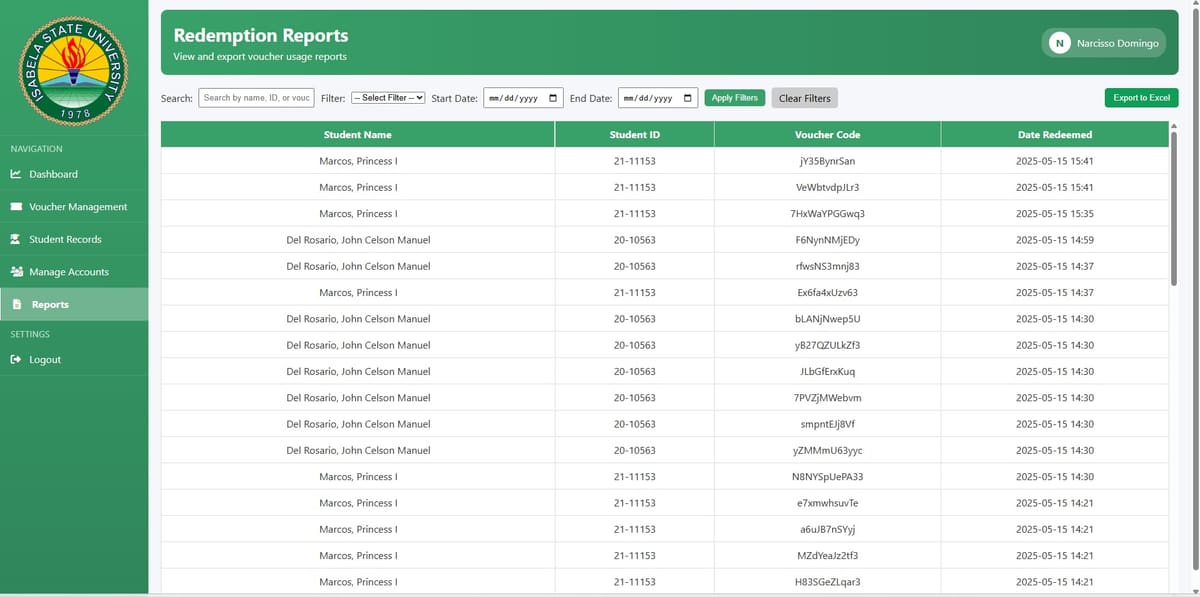Click the Isabela State University logo

coord(71,67)
